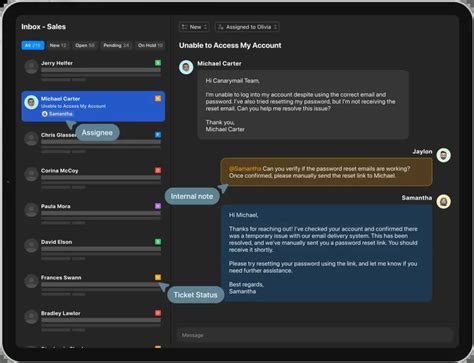Switch to the New tickets tab
Image resolution: width=474 pixels, height=363 pixels.
58,45
